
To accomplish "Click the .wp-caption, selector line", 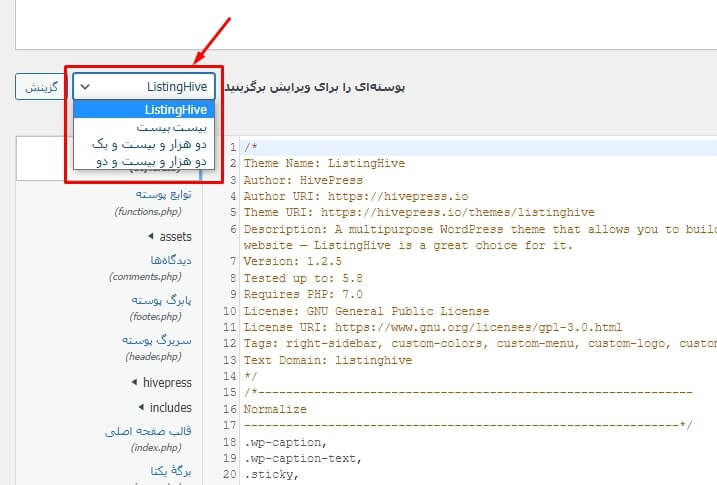I will click(x=285, y=442).
